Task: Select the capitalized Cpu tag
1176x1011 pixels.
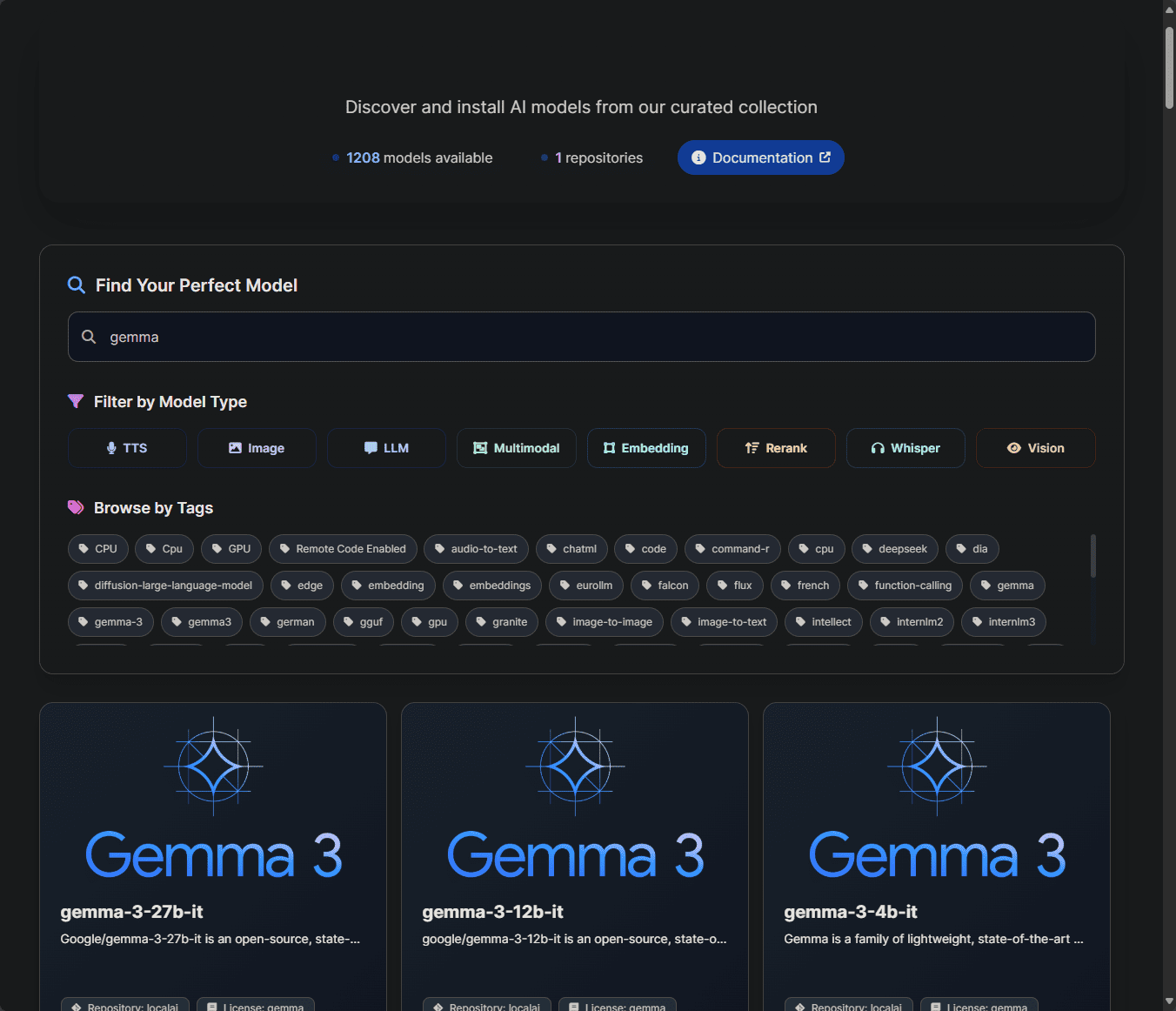Action: 164,549
